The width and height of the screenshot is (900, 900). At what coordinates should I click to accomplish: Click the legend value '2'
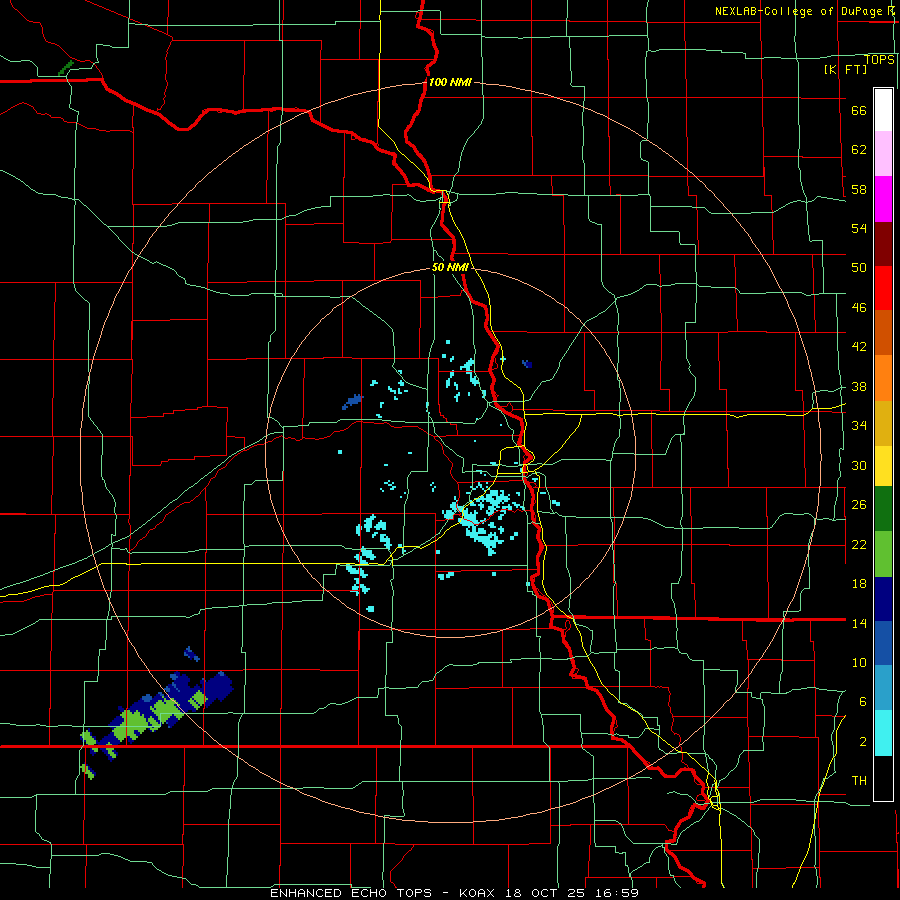(863, 741)
